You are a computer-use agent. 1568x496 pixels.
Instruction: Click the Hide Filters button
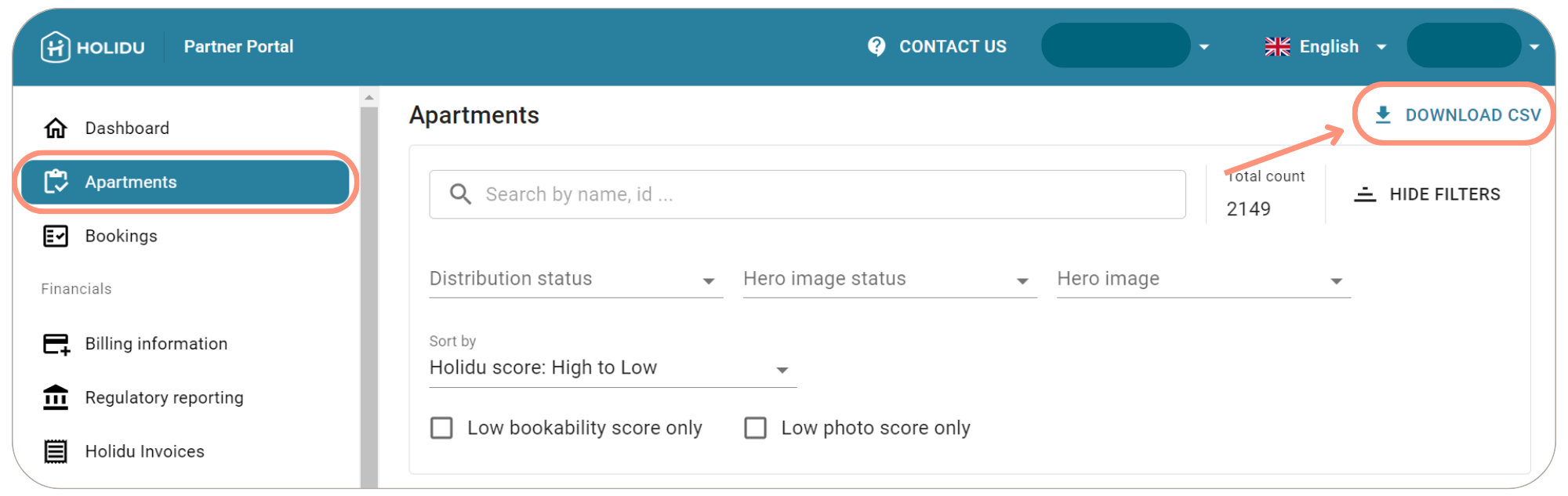pos(1427,194)
